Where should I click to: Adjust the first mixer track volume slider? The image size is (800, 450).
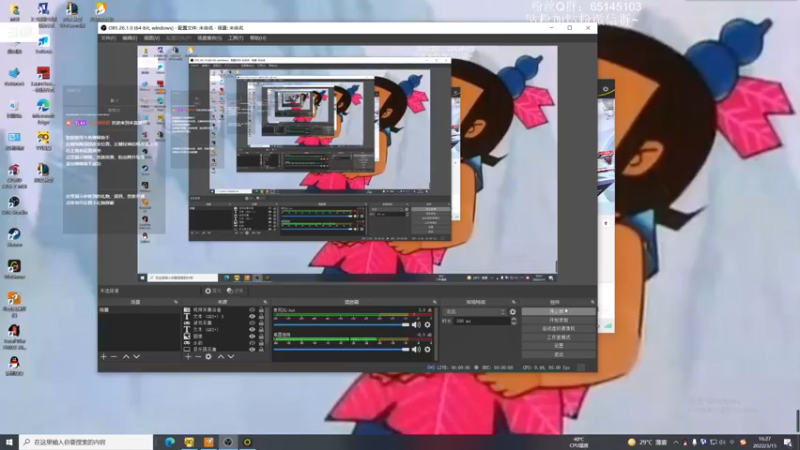tap(341, 324)
